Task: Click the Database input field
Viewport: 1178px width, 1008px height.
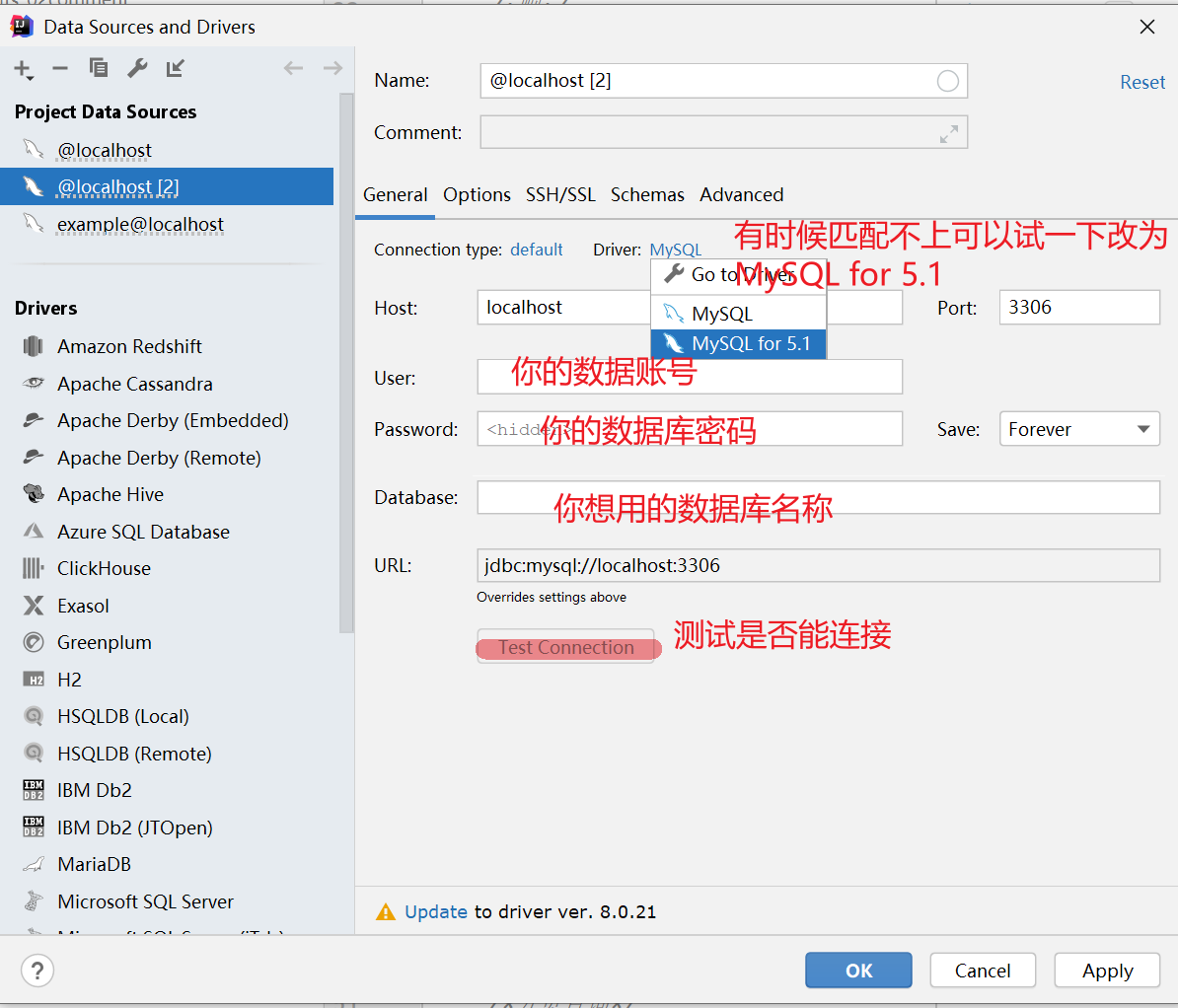Action: [819, 497]
